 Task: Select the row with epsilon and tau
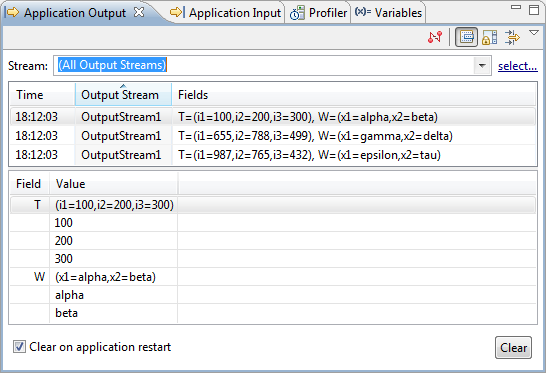click(x=273, y=155)
